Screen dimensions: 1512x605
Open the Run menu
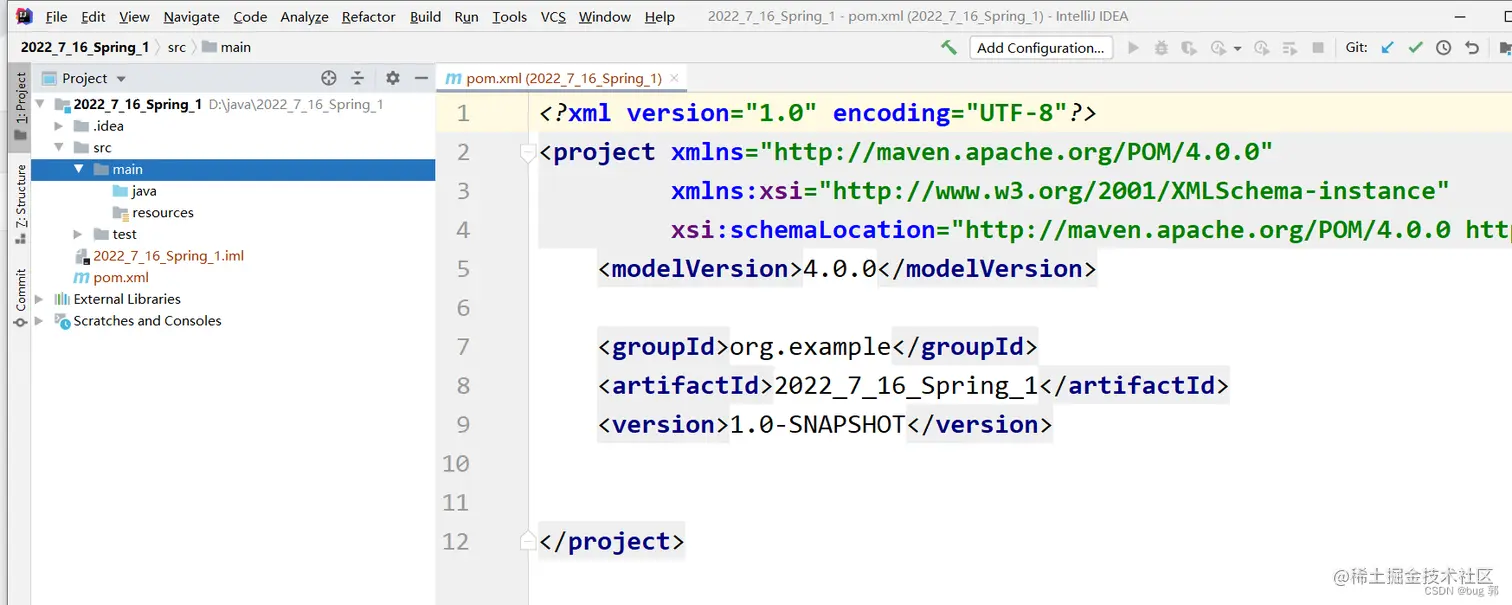466,16
